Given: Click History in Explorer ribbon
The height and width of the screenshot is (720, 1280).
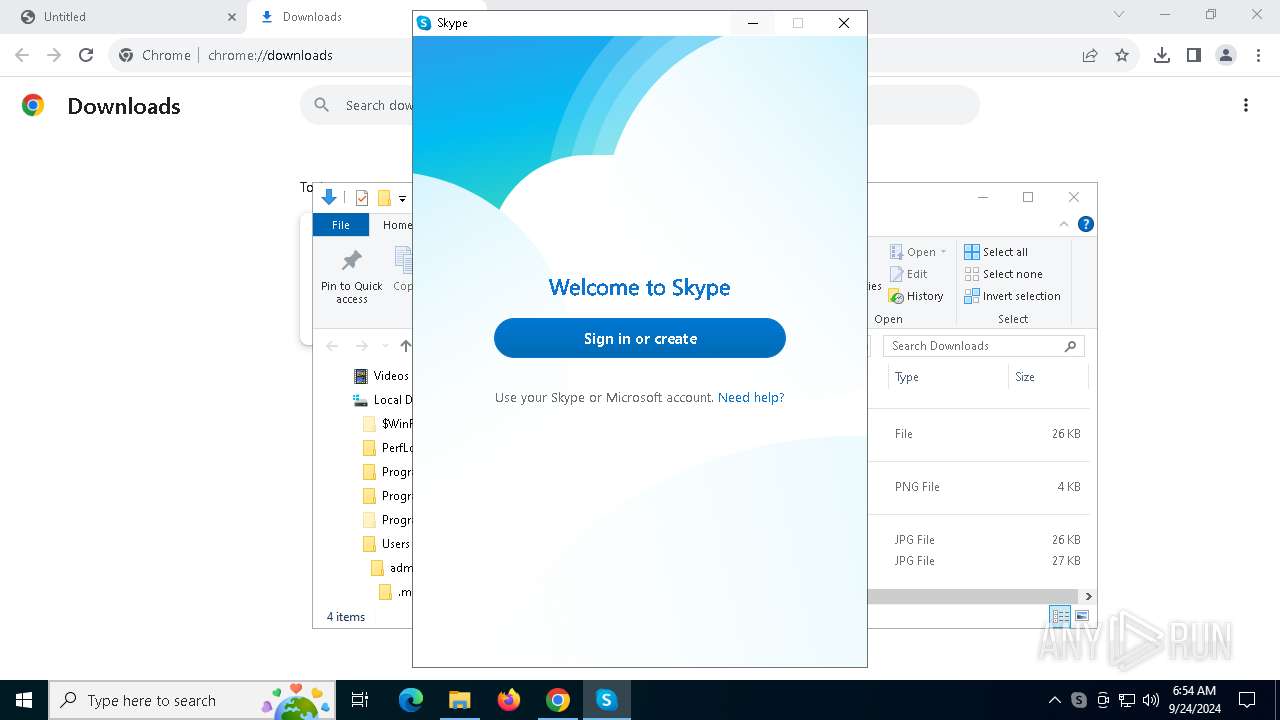Looking at the screenshot, I should pyautogui.click(x=916, y=296).
